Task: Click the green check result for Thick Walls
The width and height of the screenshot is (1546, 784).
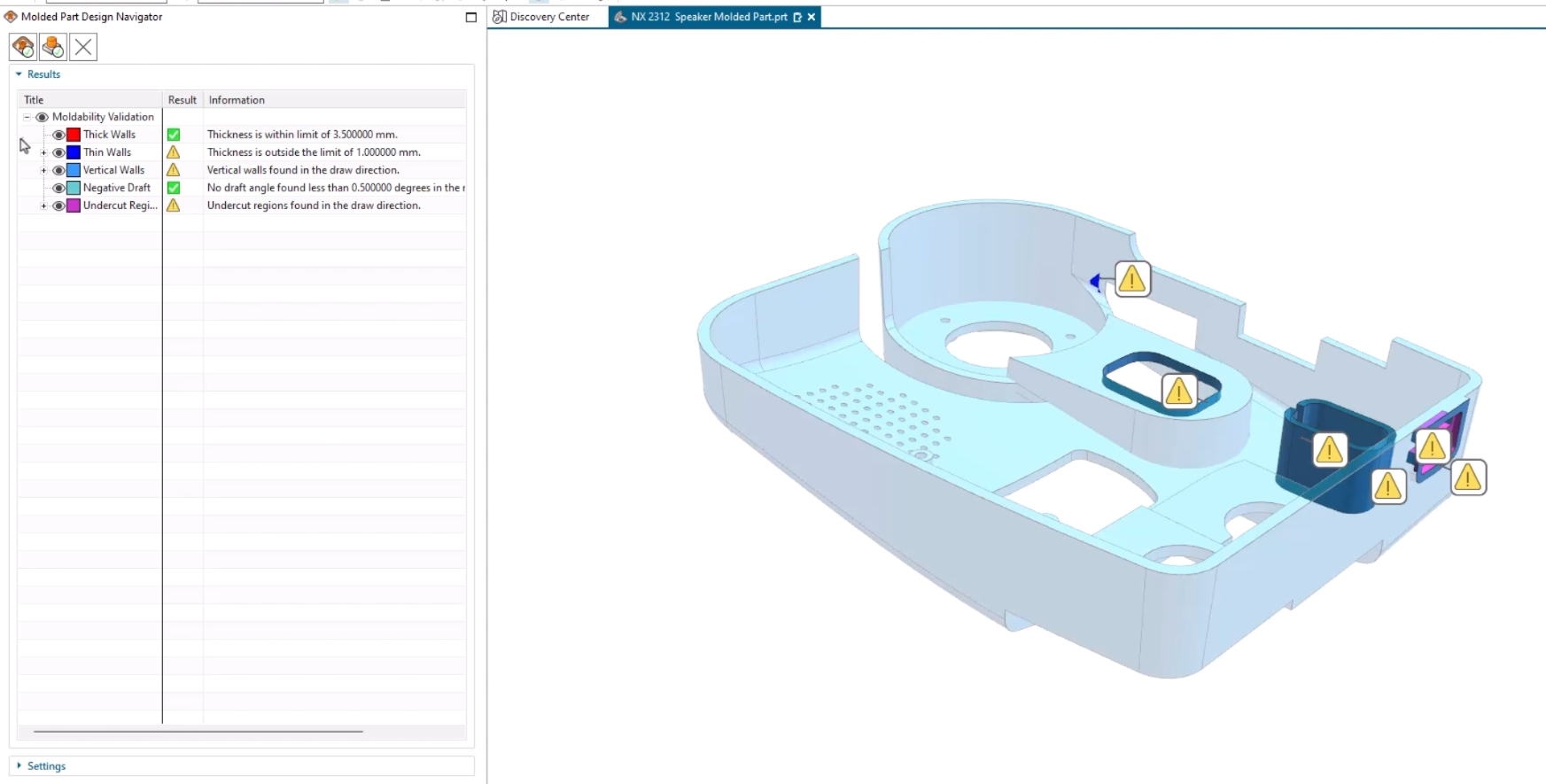Action: (x=174, y=135)
